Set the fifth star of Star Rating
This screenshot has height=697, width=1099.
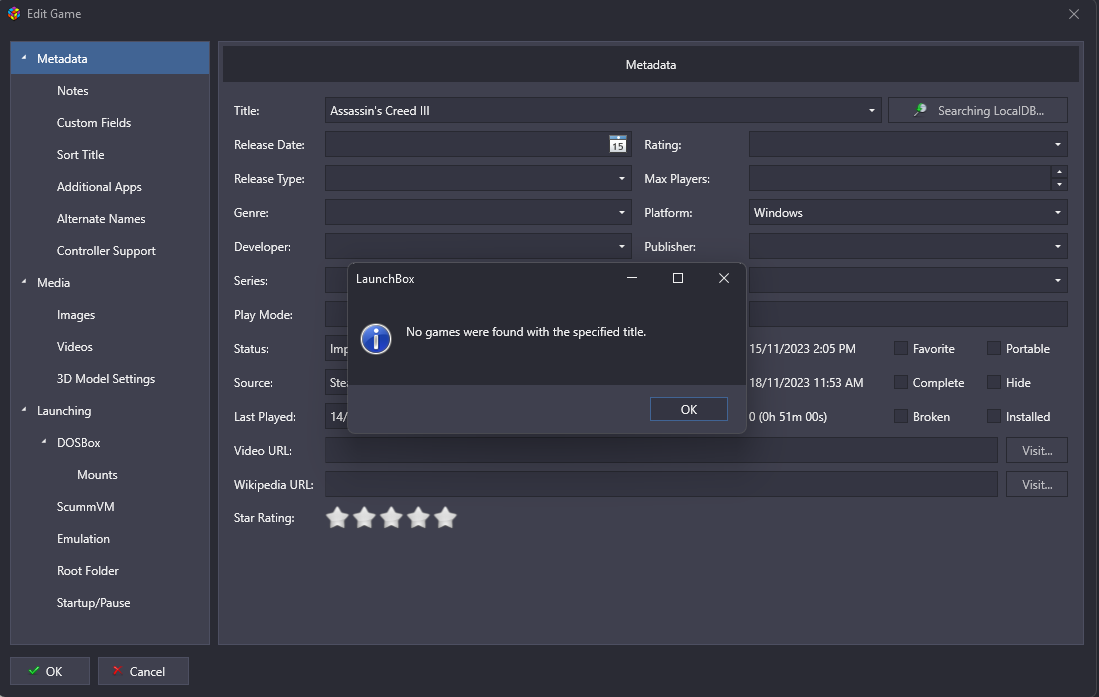tap(445, 517)
